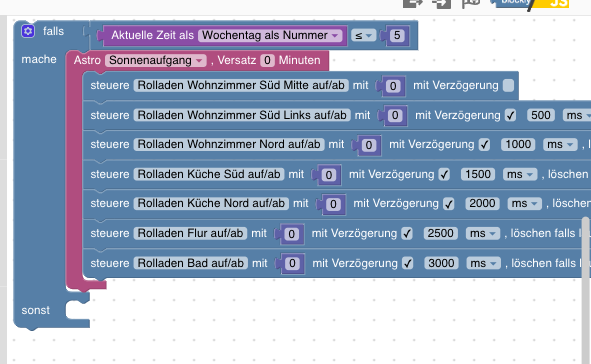Image resolution: width=591 pixels, height=364 pixels.
Task: Open ms unit dropdown on Rolladen Bad row
Action: tap(484, 263)
